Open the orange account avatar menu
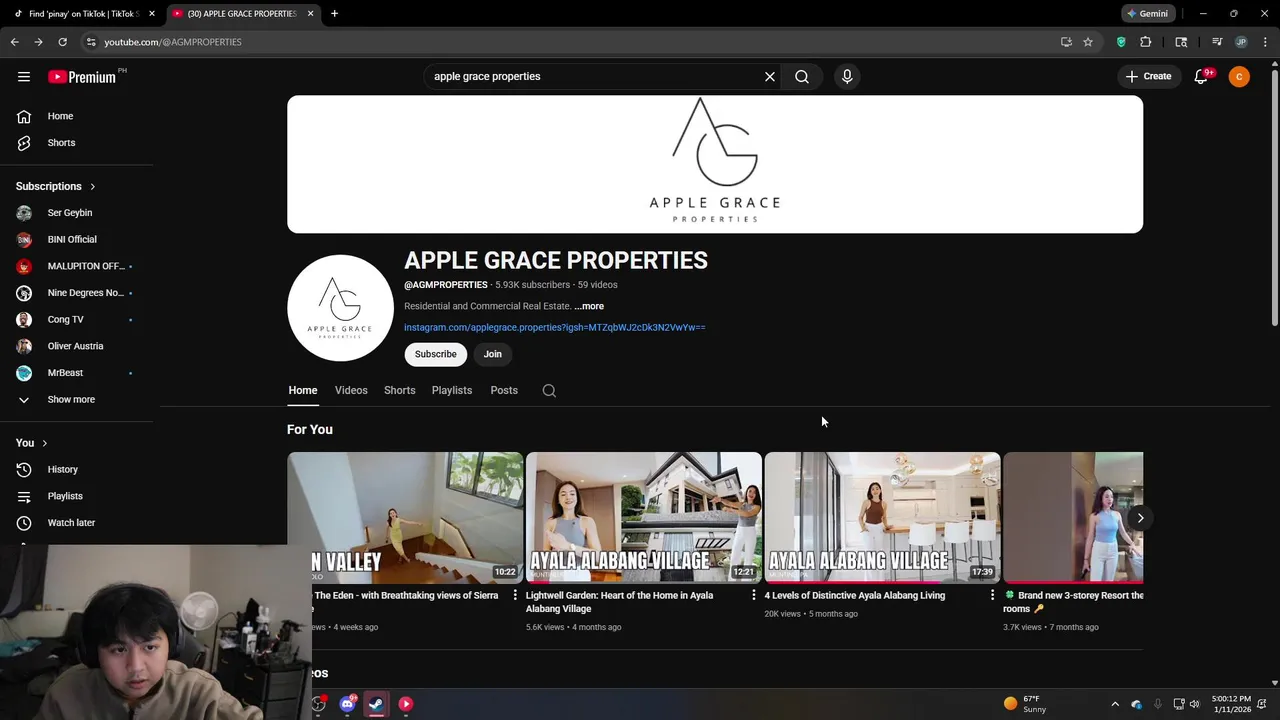The width and height of the screenshot is (1280, 720). 1239,77
